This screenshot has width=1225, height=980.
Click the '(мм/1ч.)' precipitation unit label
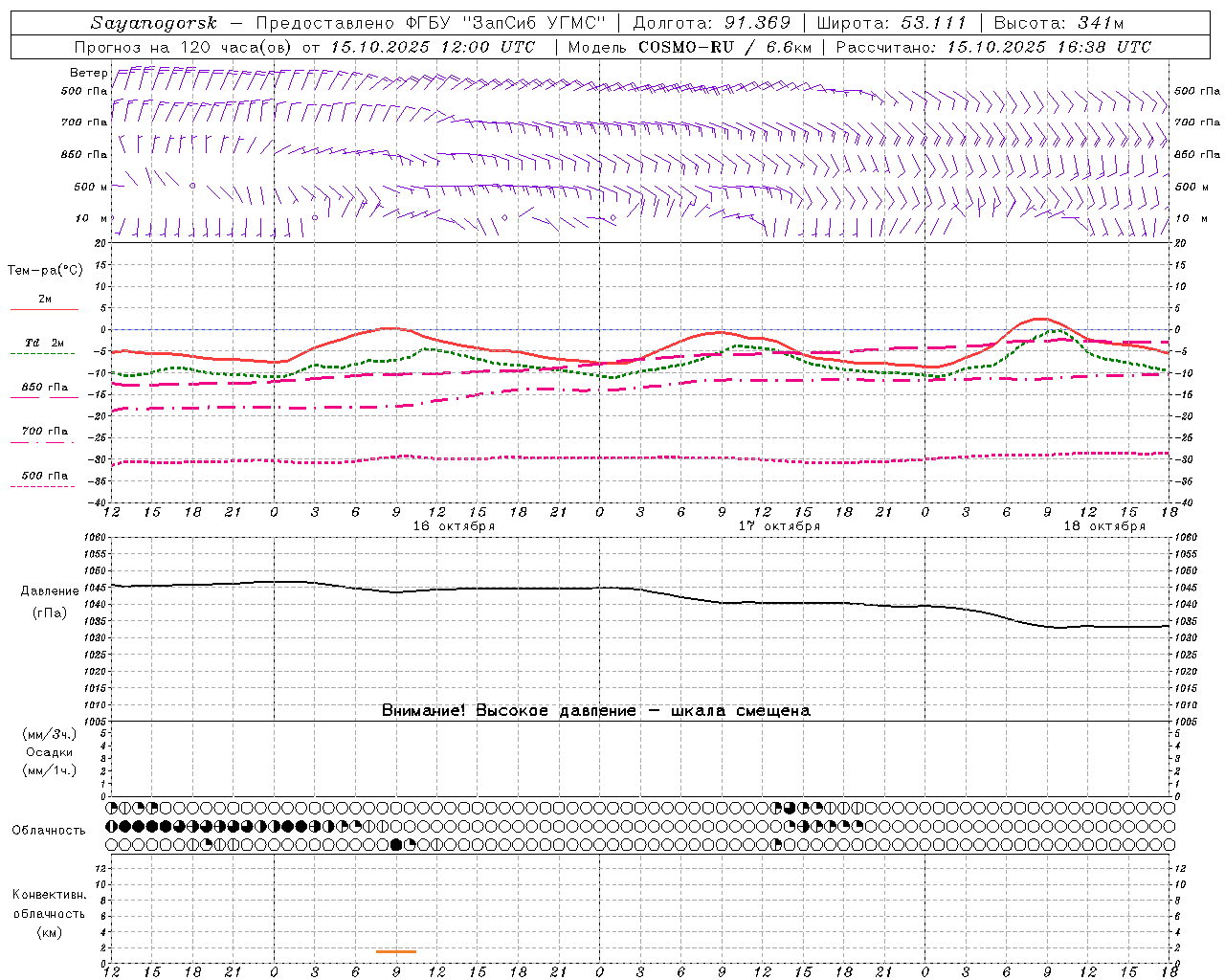point(50,770)
